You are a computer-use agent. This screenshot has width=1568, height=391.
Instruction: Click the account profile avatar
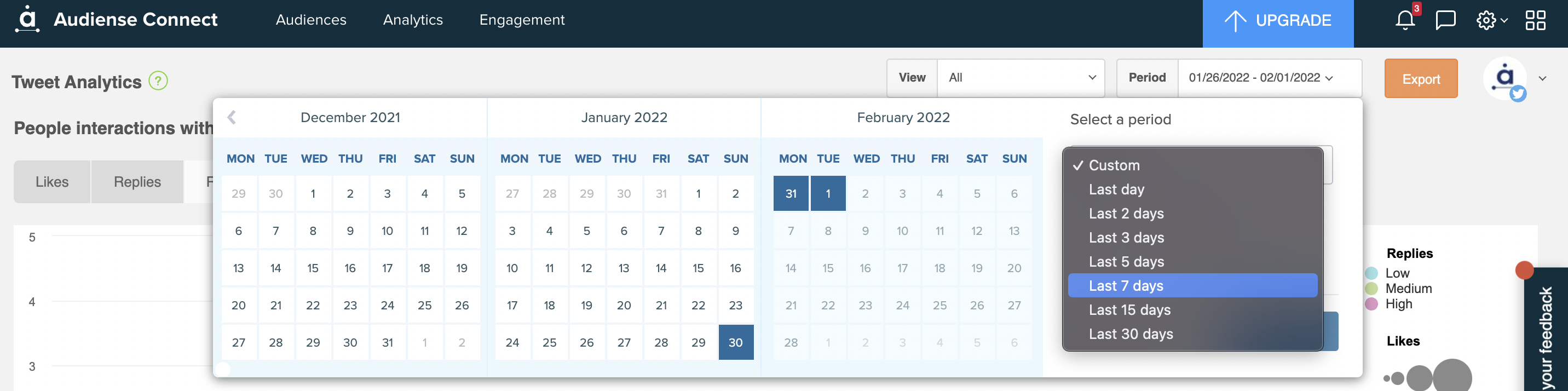click(1505, 78)
